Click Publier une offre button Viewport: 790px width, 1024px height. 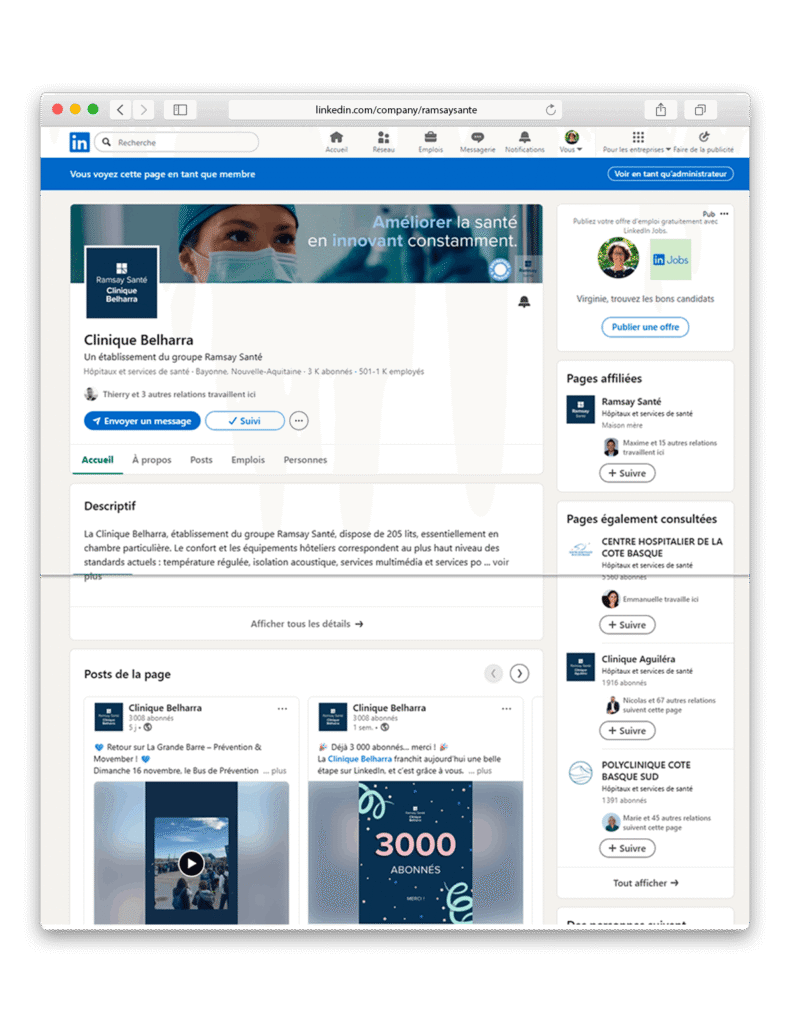[x=645, y=327]
